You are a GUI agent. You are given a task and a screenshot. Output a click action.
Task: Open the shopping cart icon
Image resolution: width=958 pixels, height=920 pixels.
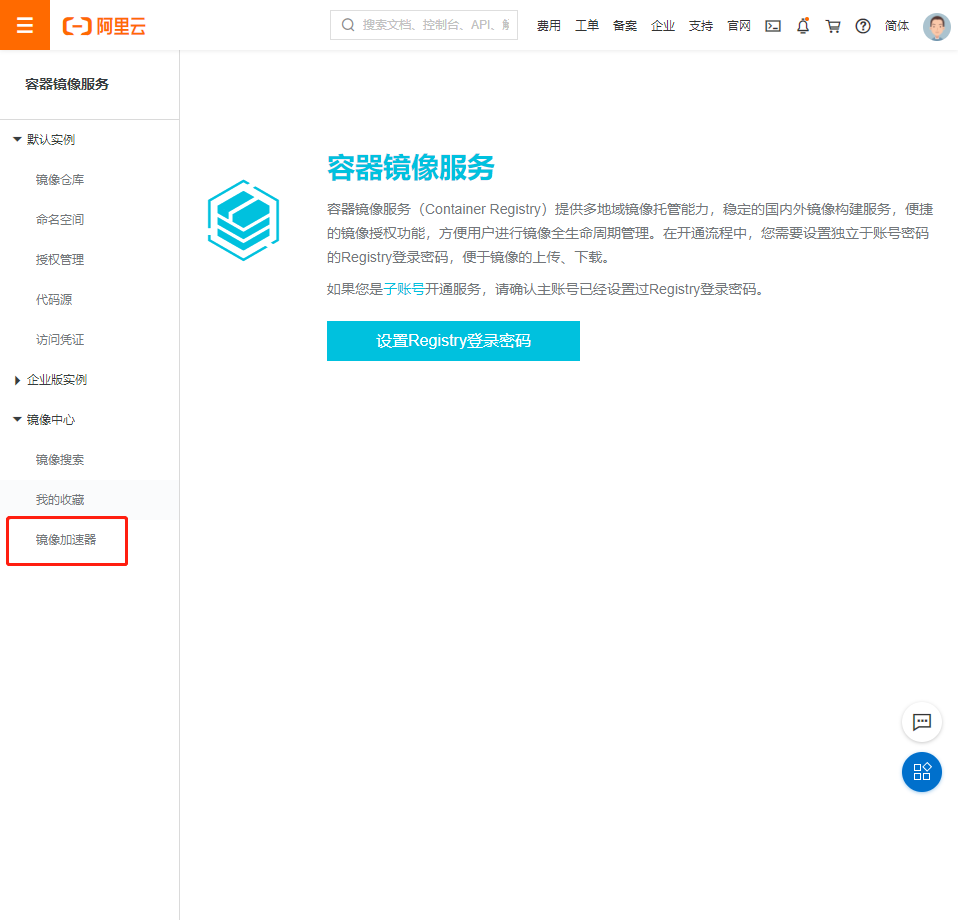pos(833,26)
